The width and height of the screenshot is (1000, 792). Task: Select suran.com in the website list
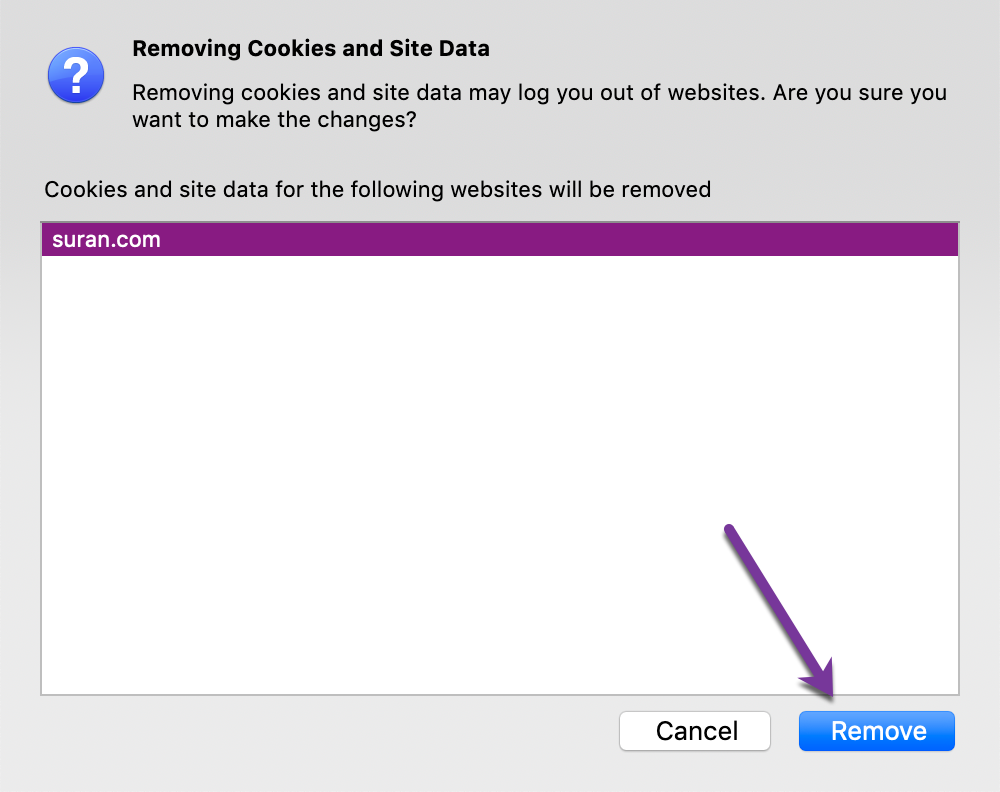click(107, 240)
